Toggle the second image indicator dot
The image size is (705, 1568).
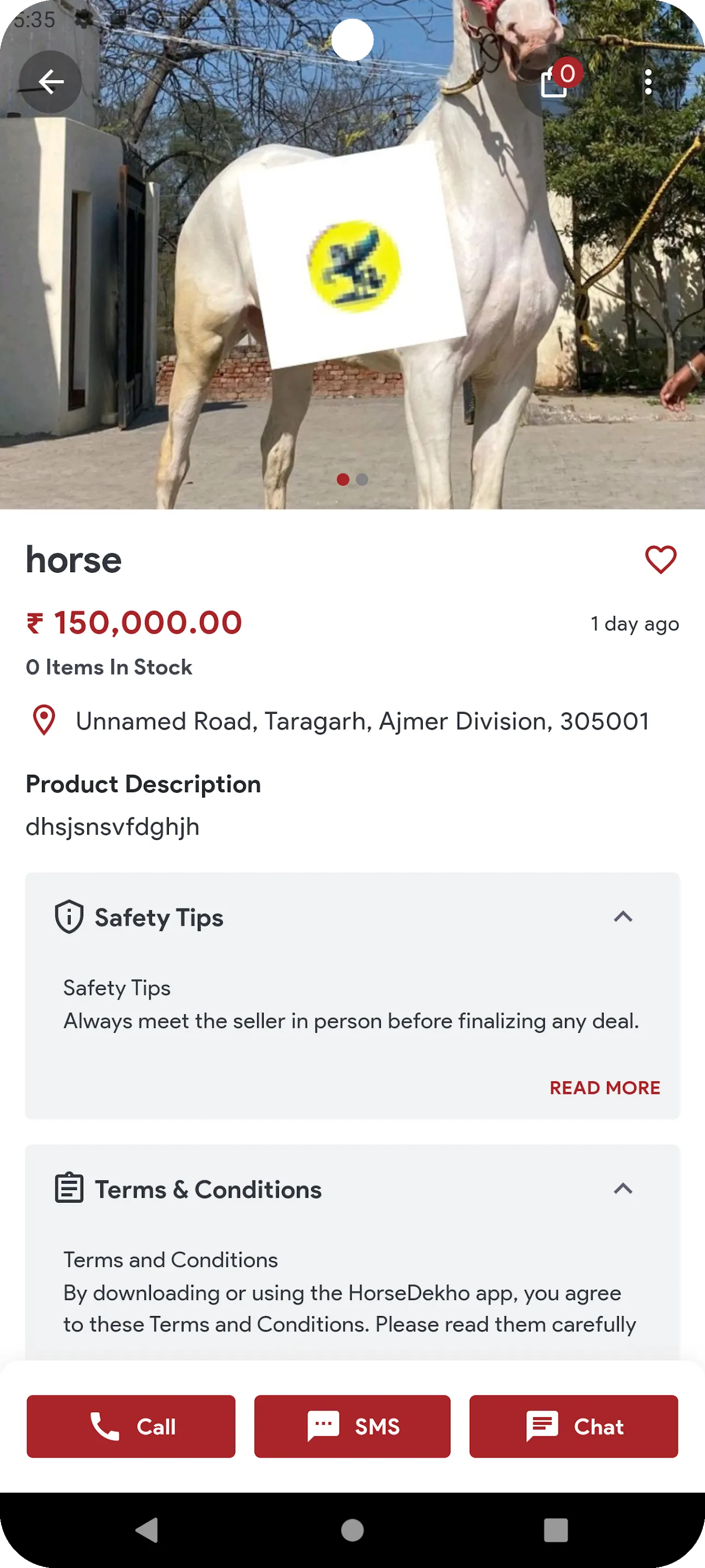[362, 480]
